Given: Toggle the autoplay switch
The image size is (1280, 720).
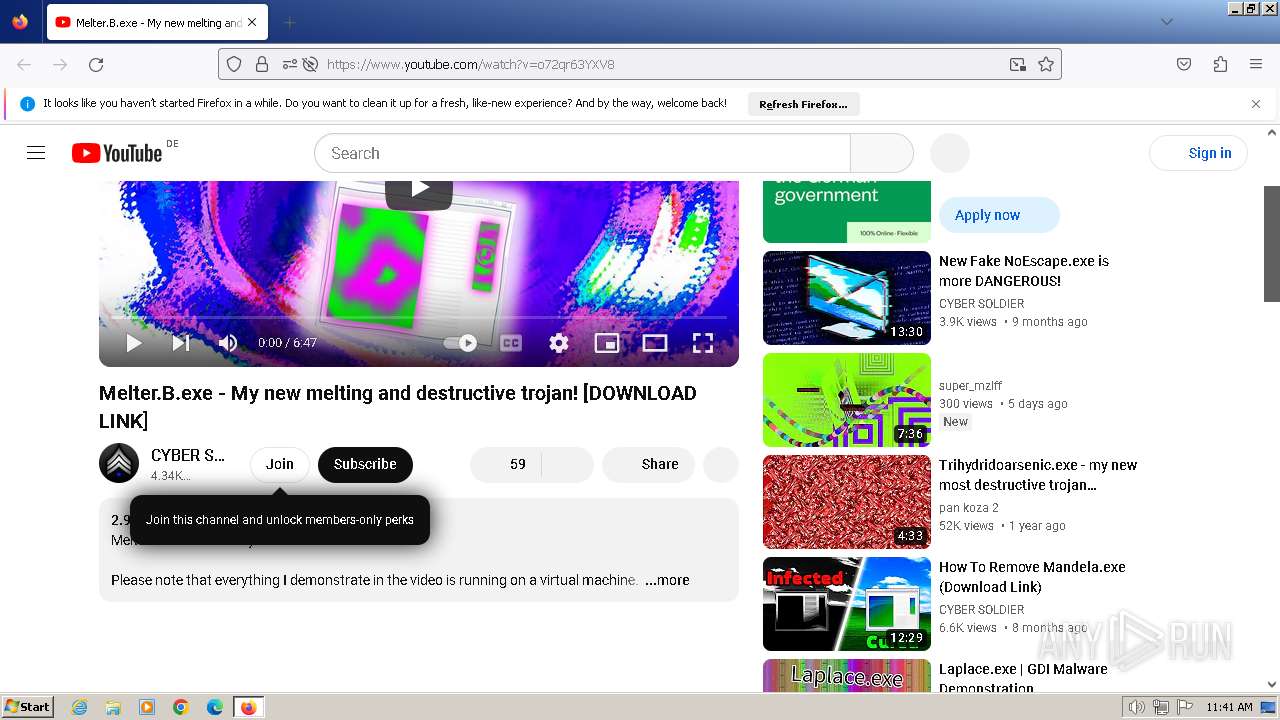Looking at the screenshot, I should point(461,343).
